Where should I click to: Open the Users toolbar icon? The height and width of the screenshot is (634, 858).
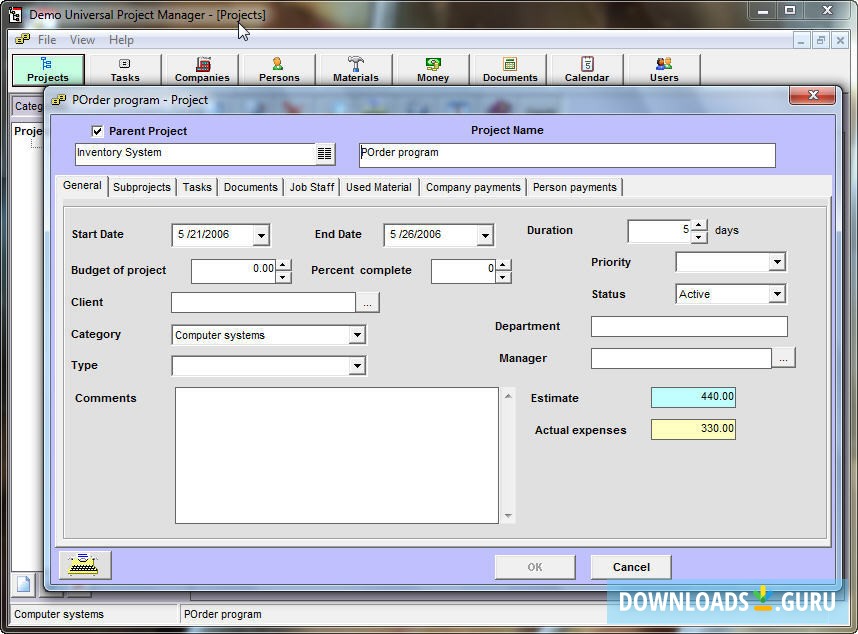[x=664, y=70]
